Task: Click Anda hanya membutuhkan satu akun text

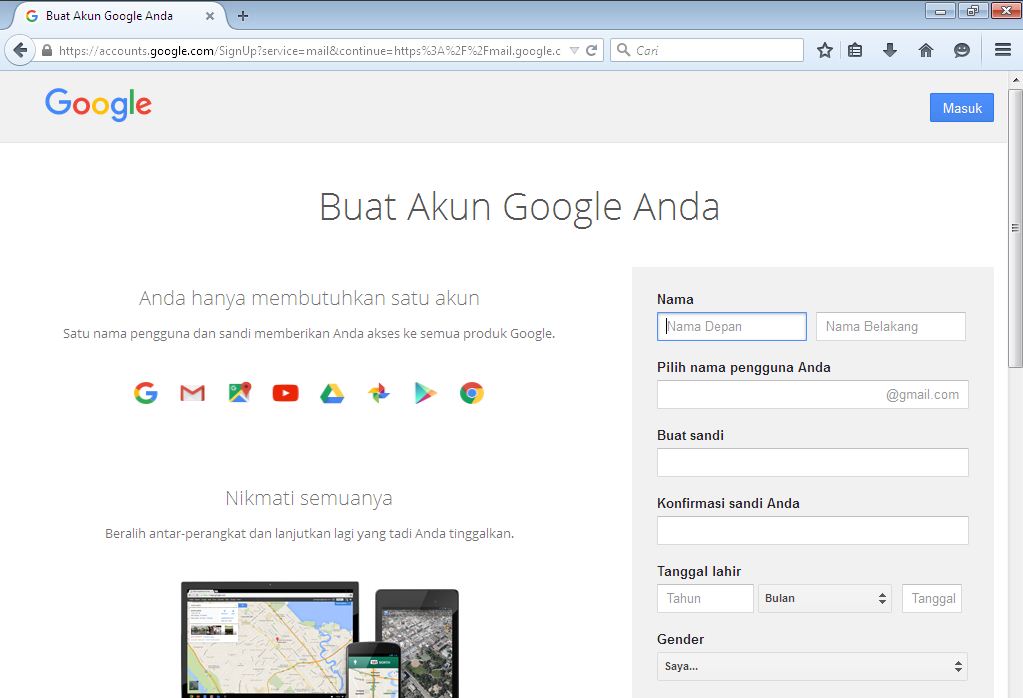Action: (x=309, y=298)
